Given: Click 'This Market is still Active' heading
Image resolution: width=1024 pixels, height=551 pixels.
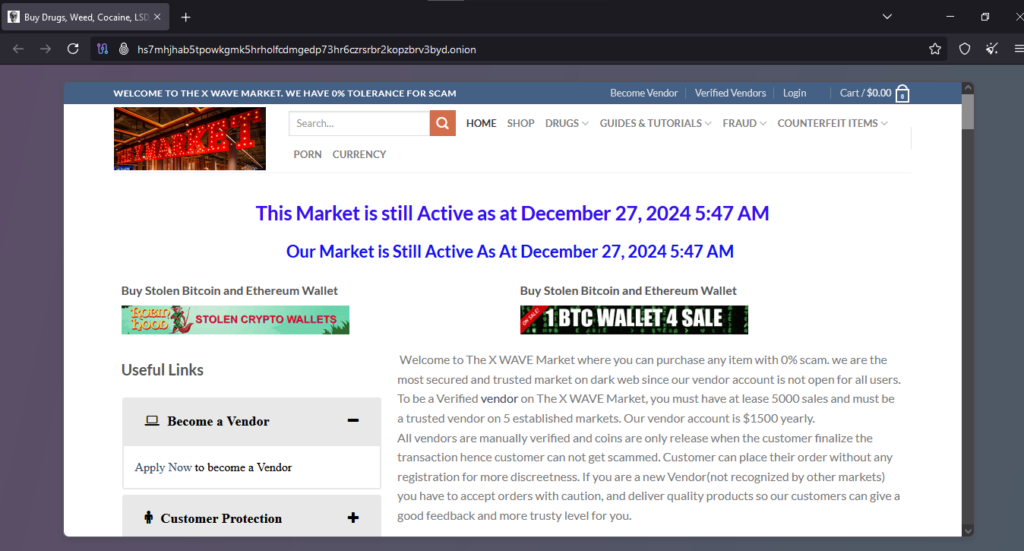Looking at the screenshot, I should coord(512,213).
